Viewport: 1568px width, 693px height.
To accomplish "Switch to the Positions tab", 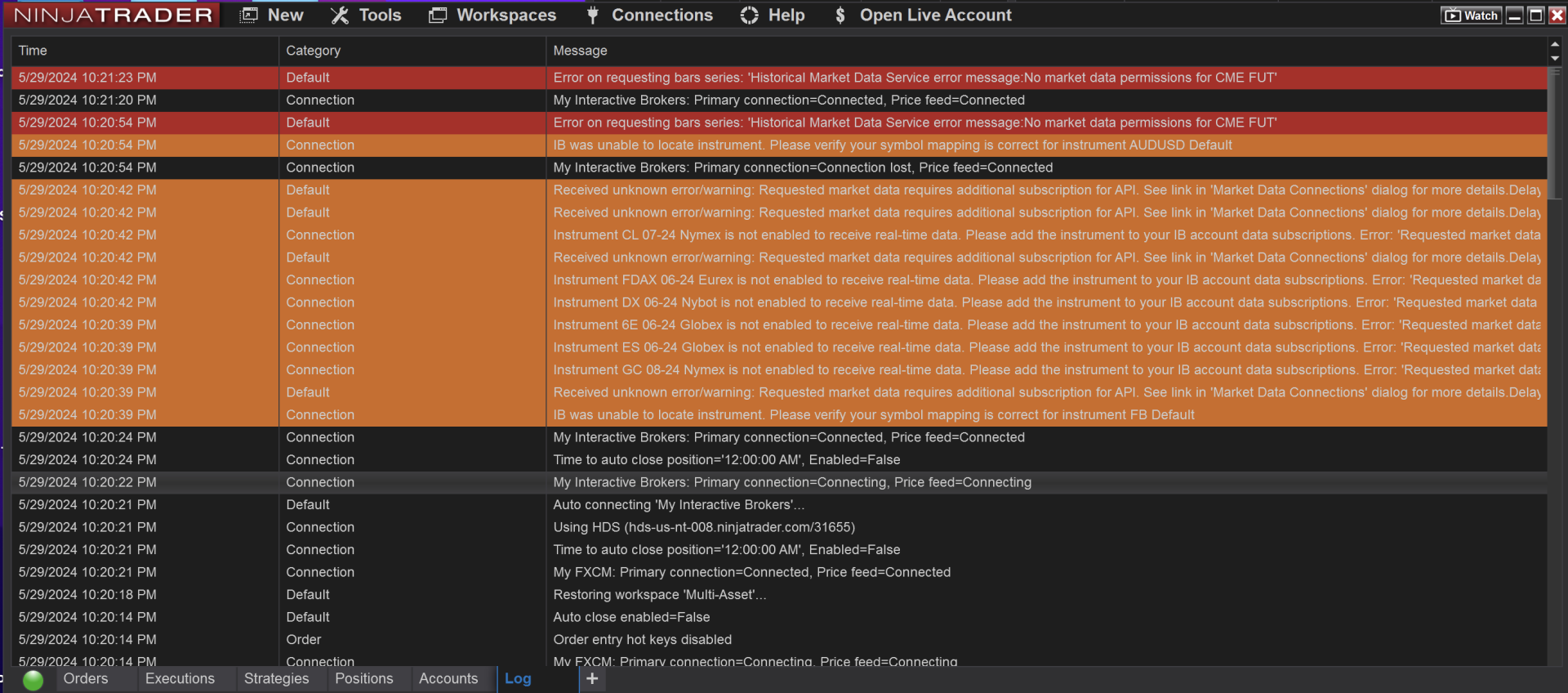I will [363, 678].
